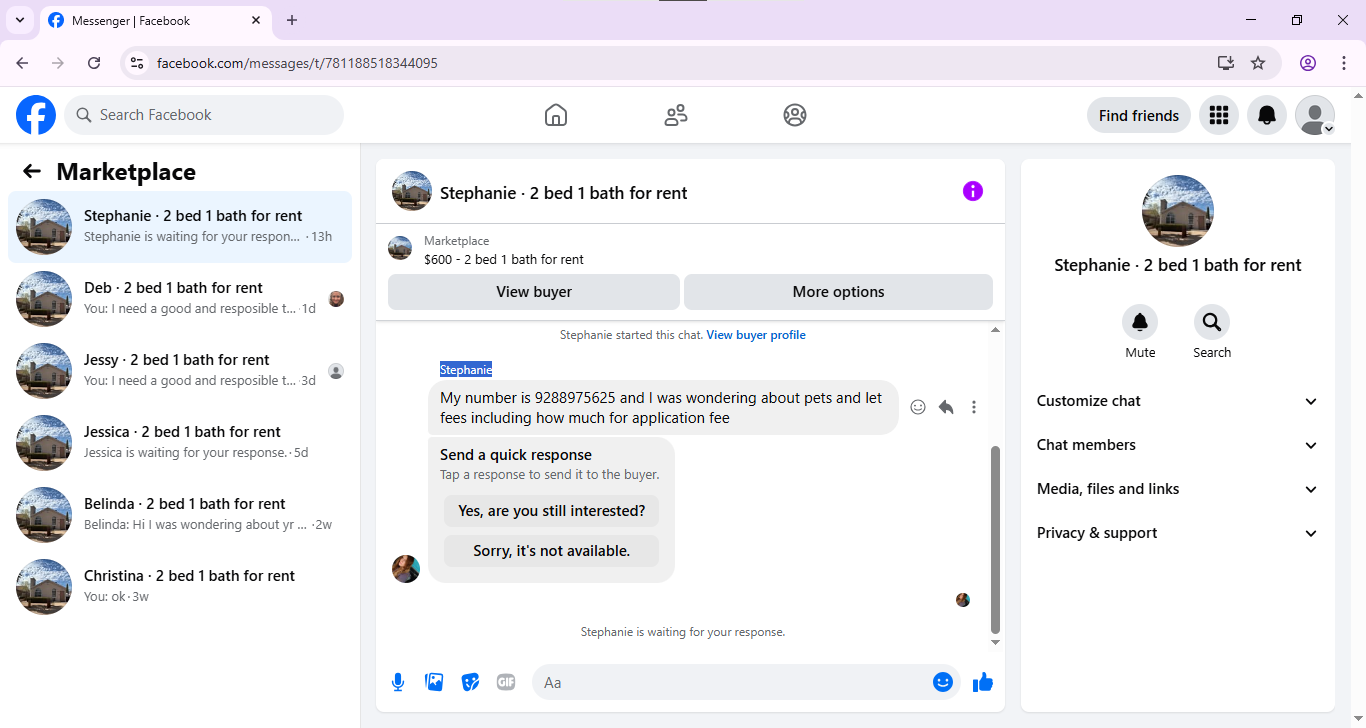View site information icon in address bar
This screenshot has width=1366, height=728.
[137, 63]
